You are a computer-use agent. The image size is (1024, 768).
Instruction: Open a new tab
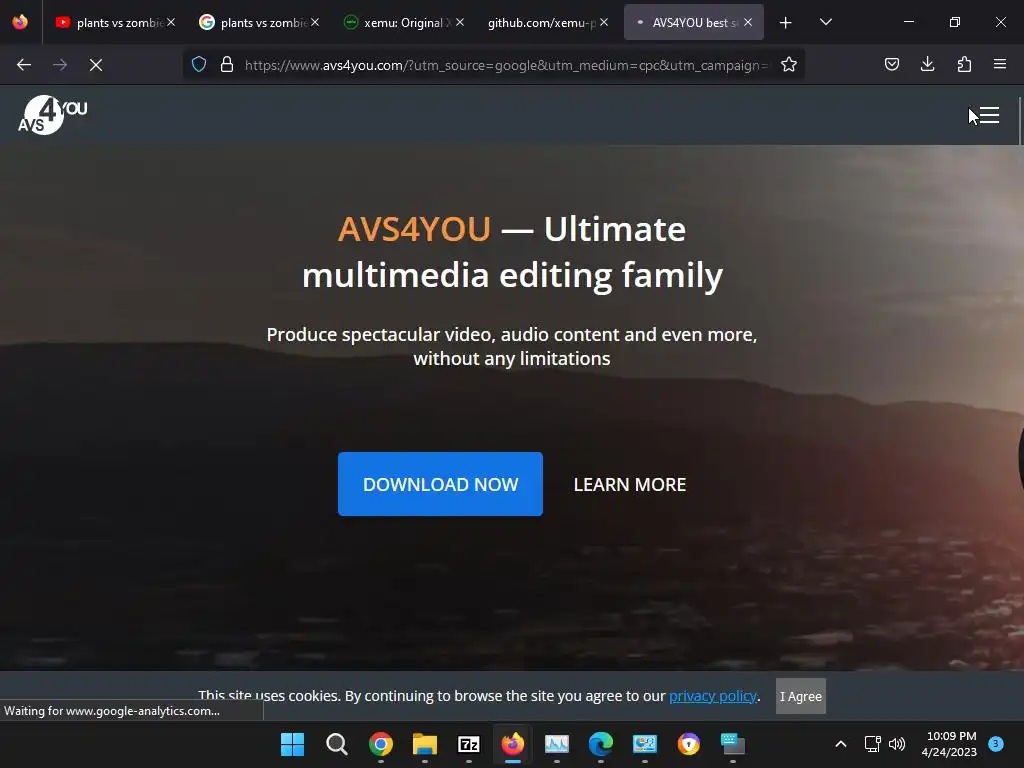[786, 23]
